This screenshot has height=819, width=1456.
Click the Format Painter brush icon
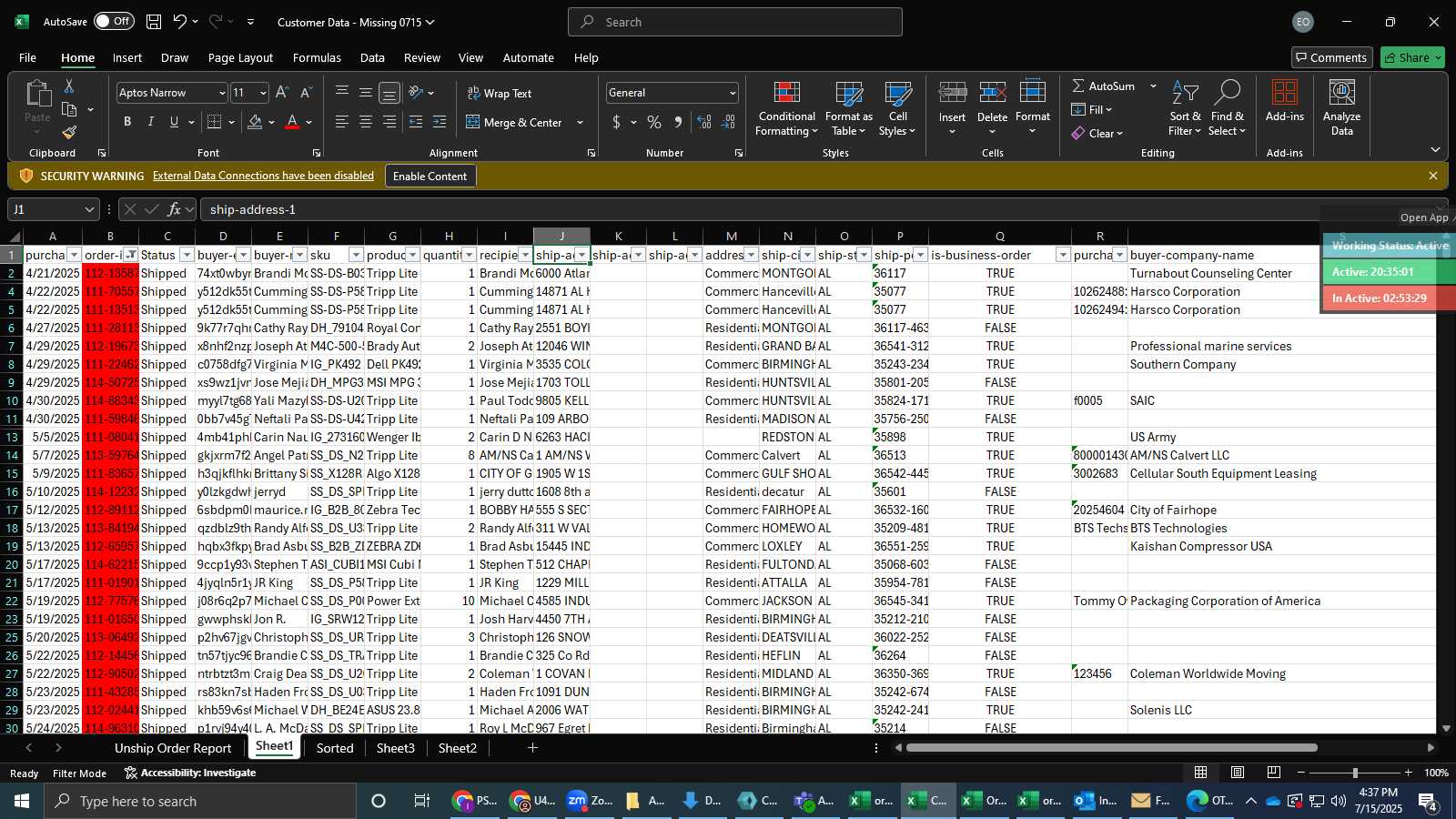tap(69, 133)
